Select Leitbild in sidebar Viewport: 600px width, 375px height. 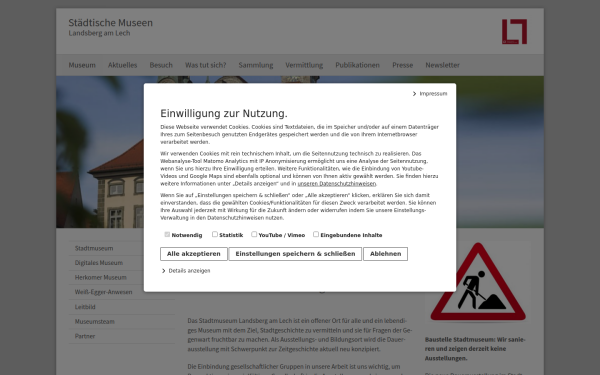(122, 307)
